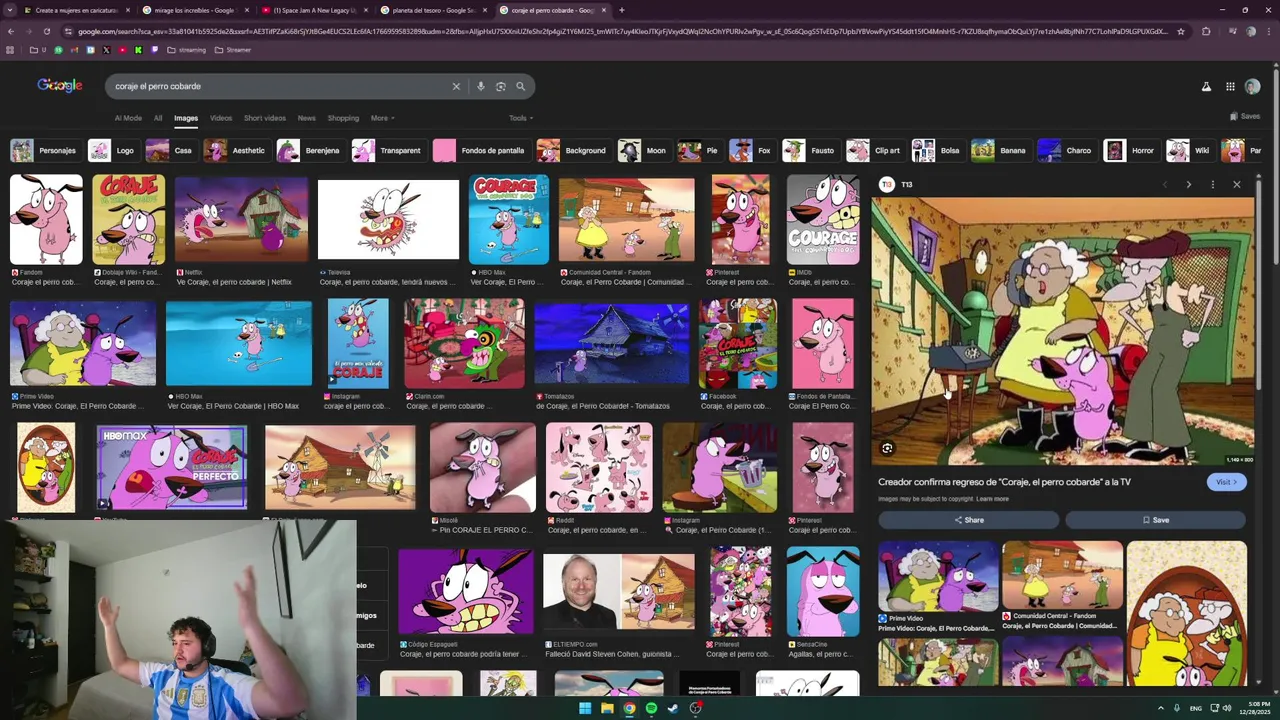1280x720 pixels.
Task: Go to the Google logo homepage
Action: 60,85
